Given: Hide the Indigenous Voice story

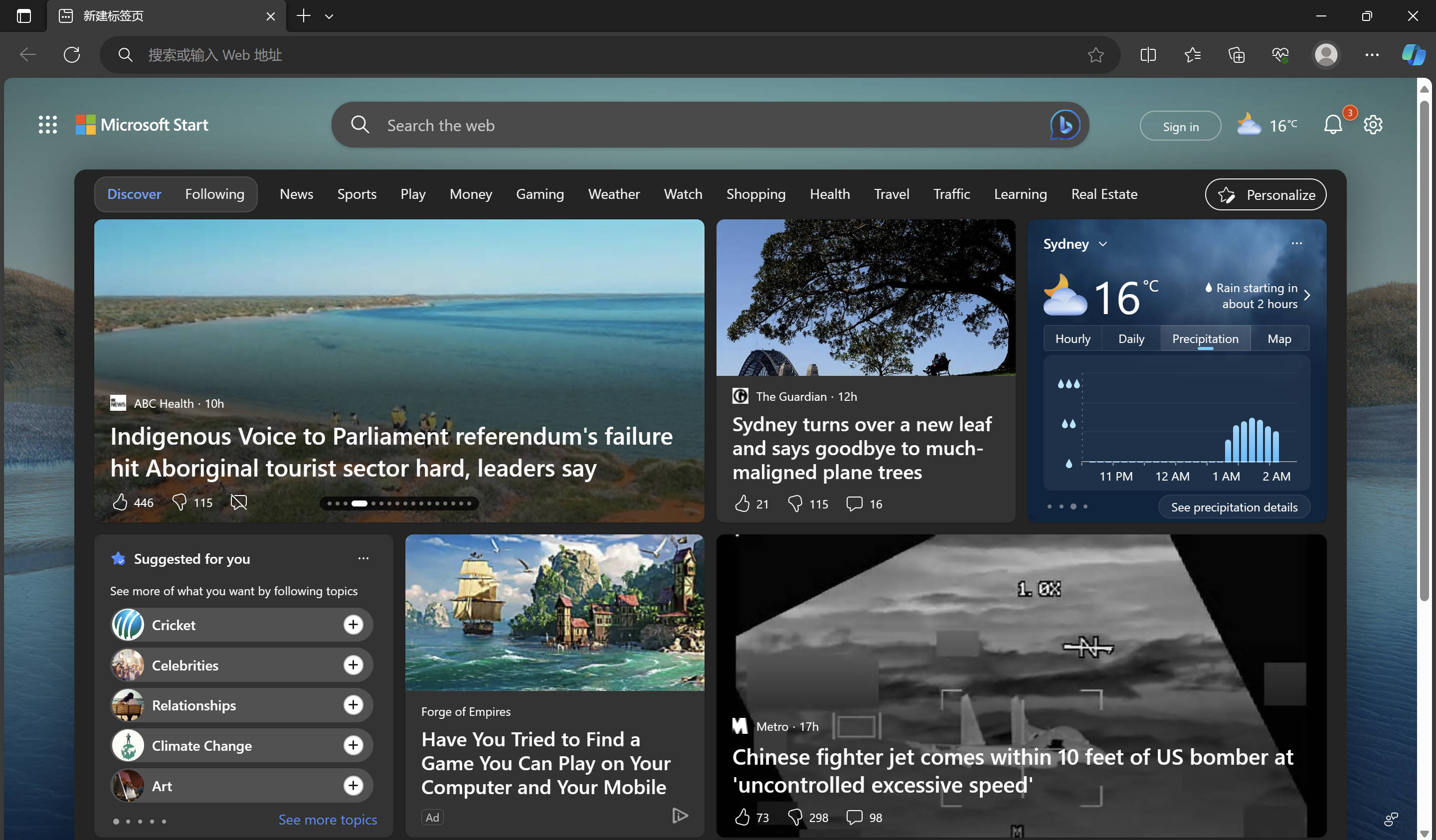Looking at the screenshot, I should pyautogui.click(x=238, y=502).
